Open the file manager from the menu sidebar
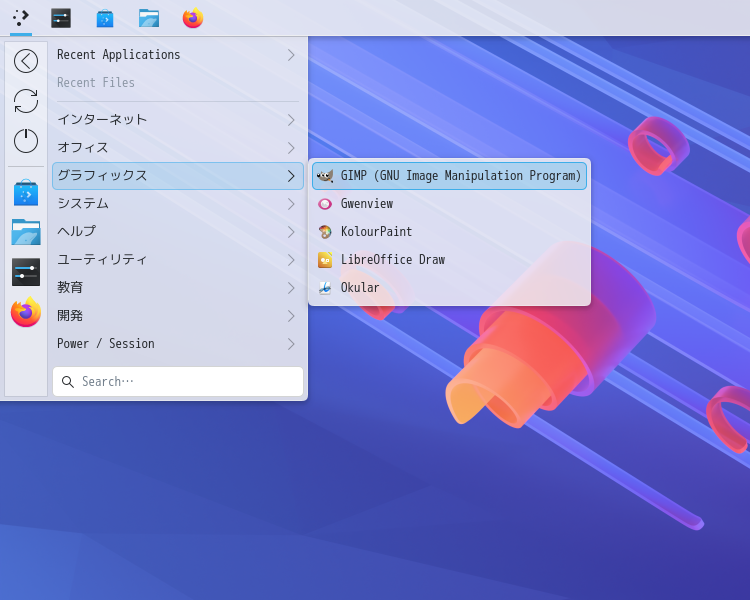Screen dimensions: 750x600 pos(26,232)
